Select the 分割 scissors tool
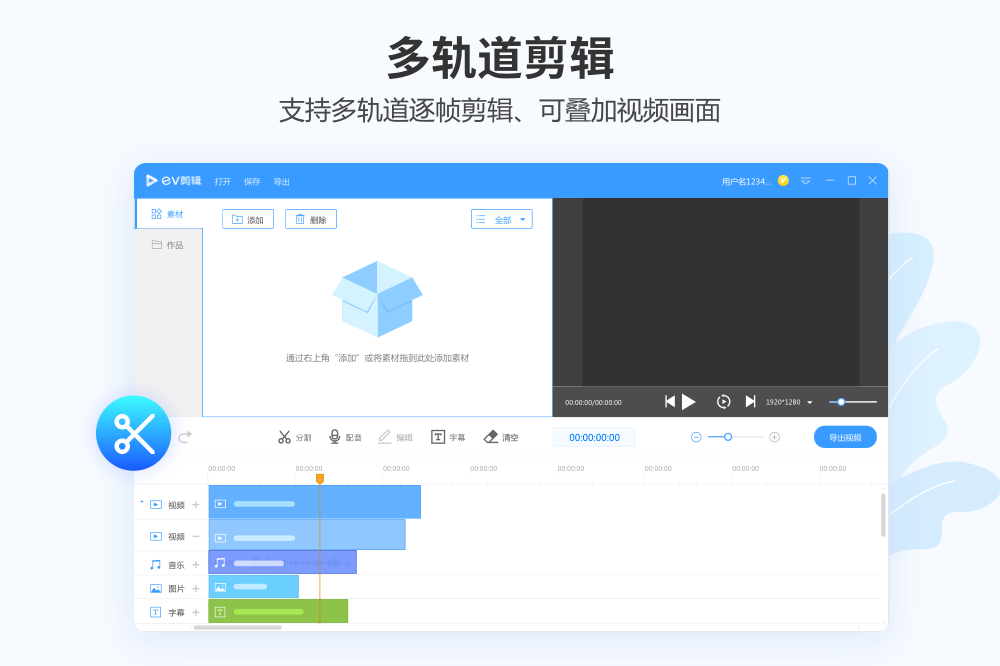 [295, 437]
